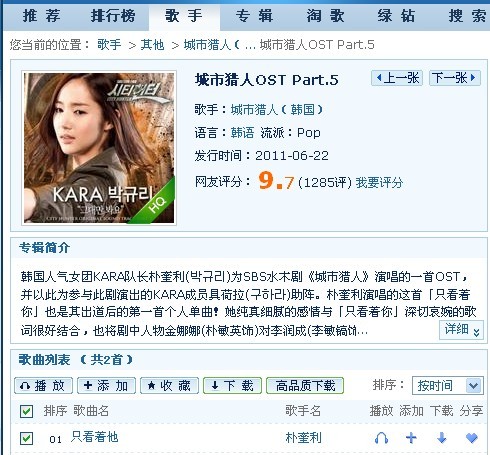Play song 只看着他 with headphone icon

381,438
